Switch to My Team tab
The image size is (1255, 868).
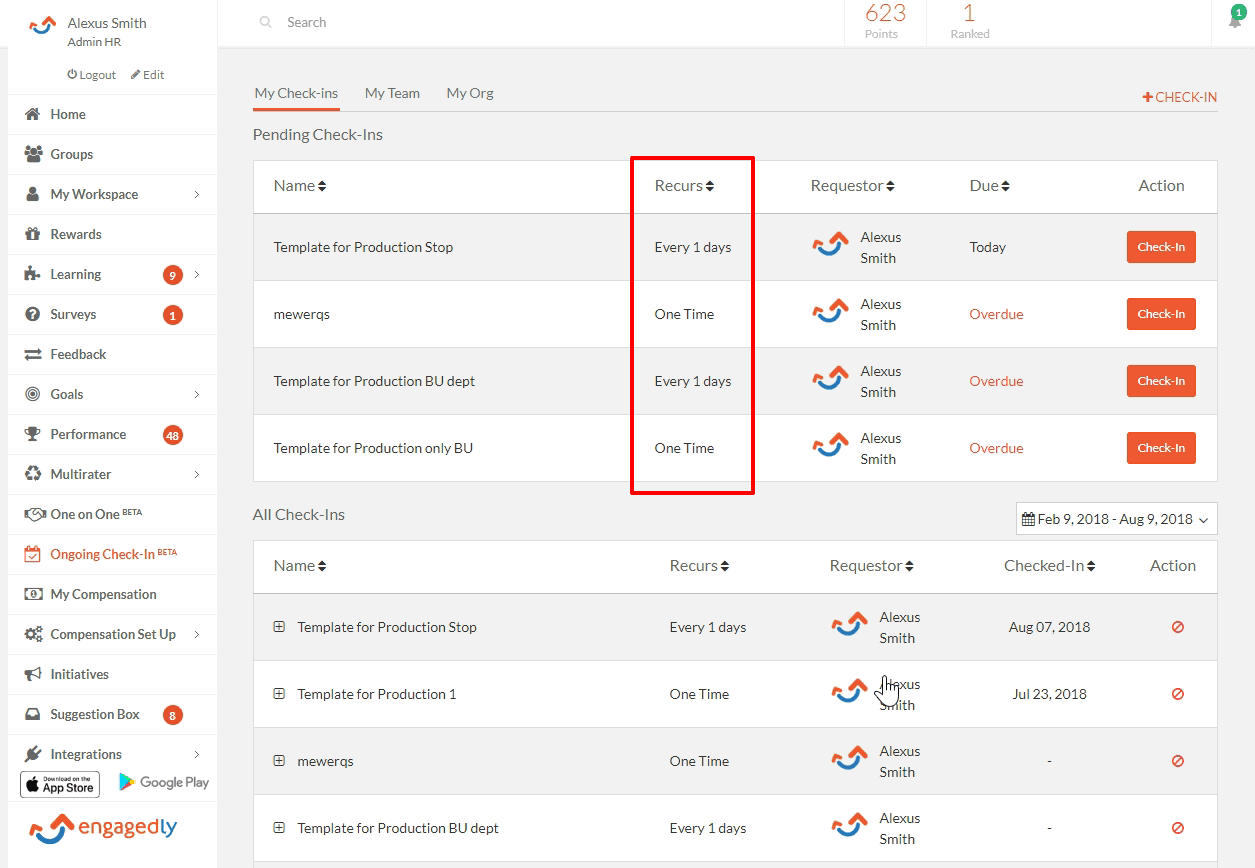pyautogui.click(x=392, y=93)
